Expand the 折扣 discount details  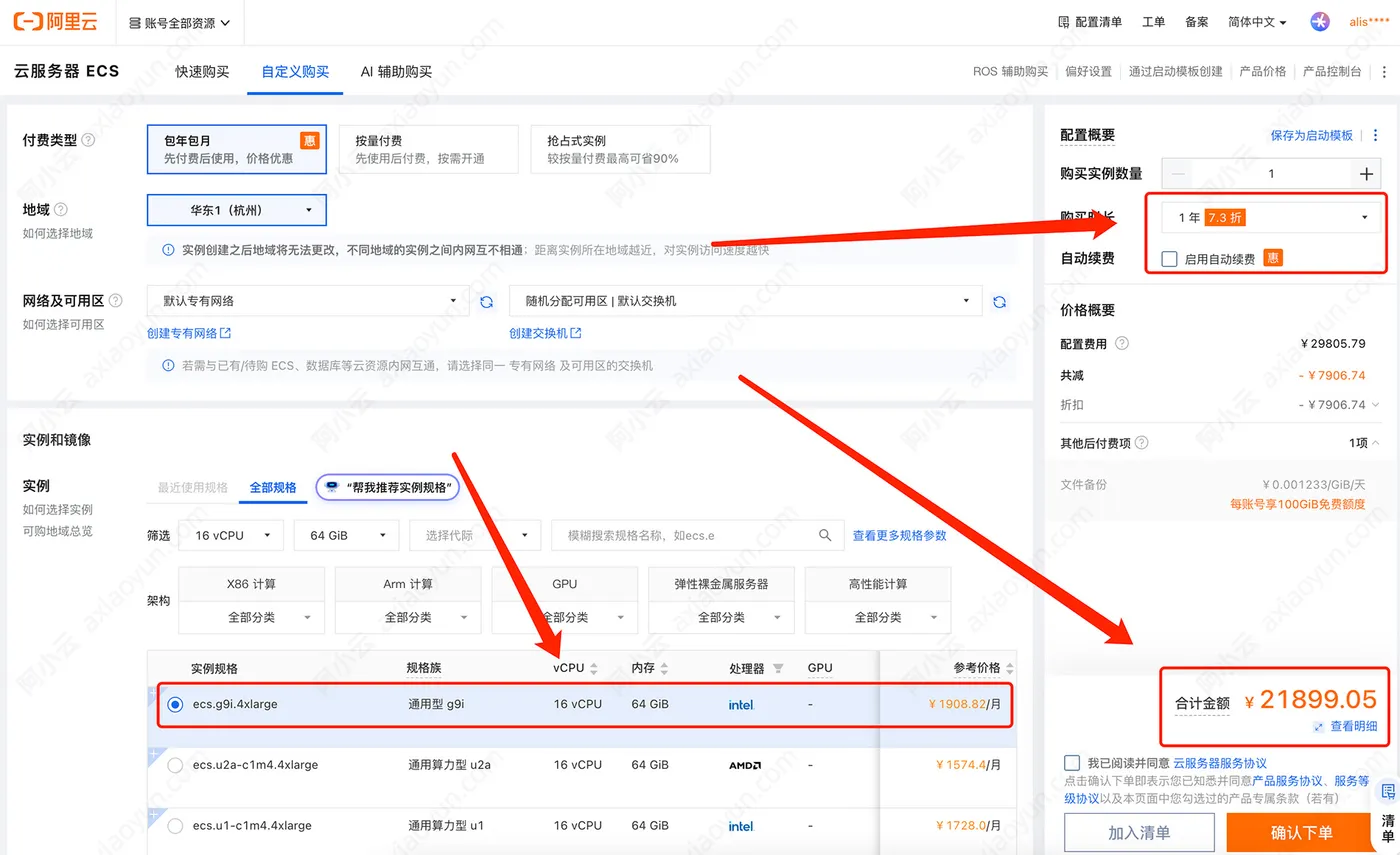[1376, 405]
